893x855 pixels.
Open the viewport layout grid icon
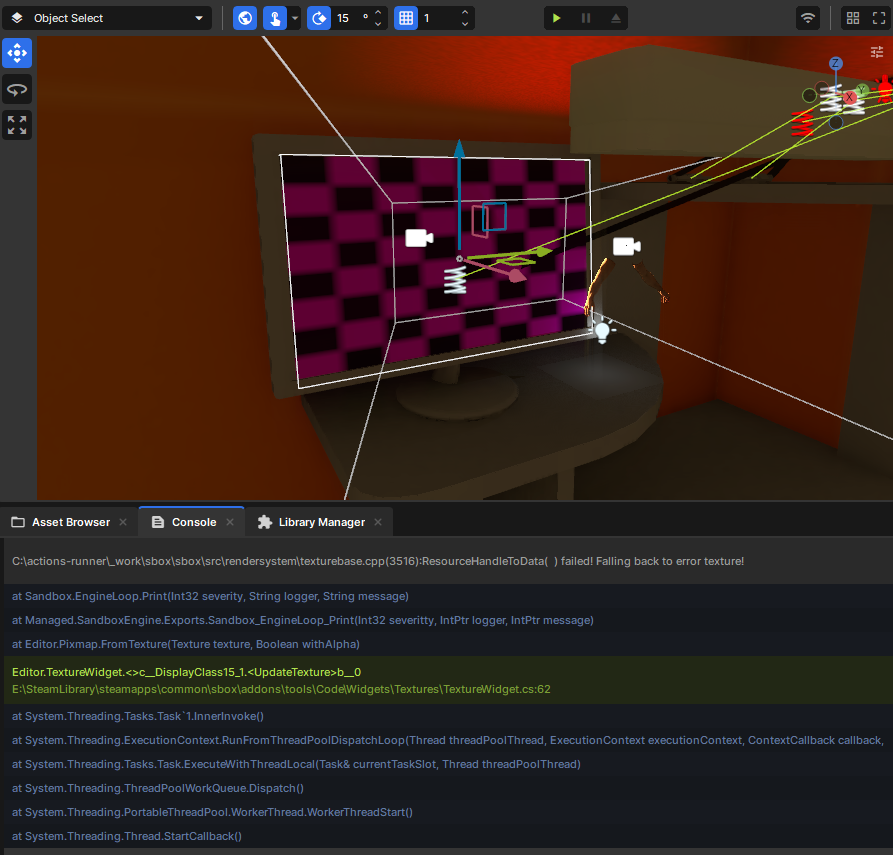pos(853,18)
